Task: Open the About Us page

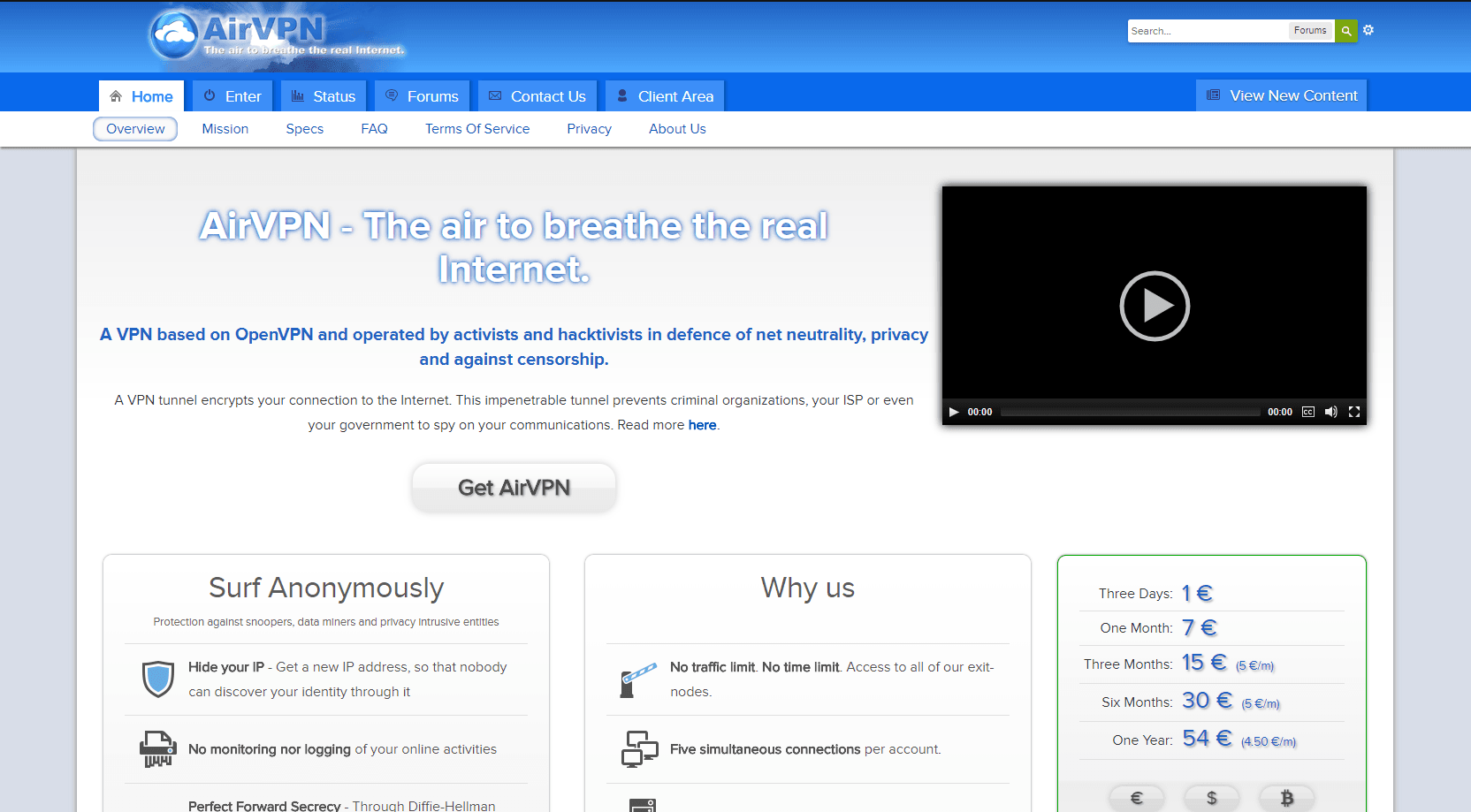Action: 677,129
